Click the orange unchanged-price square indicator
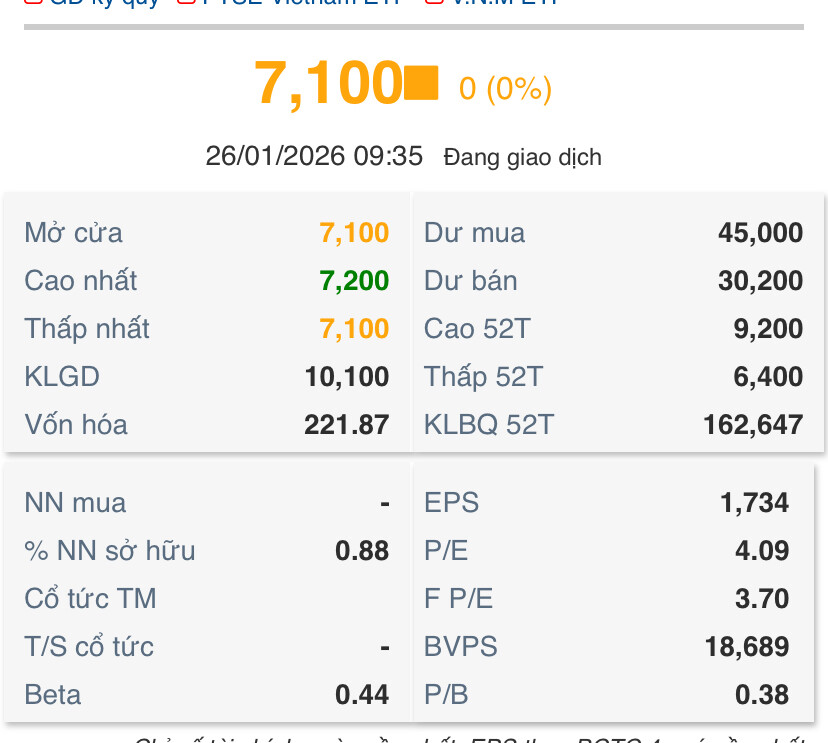Screen dimensions: 828x743 point(421,83)
